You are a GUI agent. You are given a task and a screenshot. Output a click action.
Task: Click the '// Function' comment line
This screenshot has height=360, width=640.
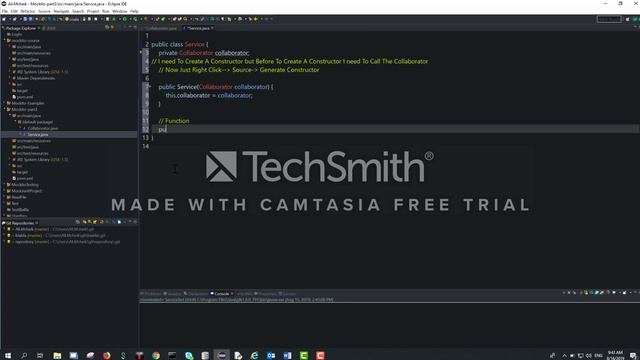coord(174,121)
